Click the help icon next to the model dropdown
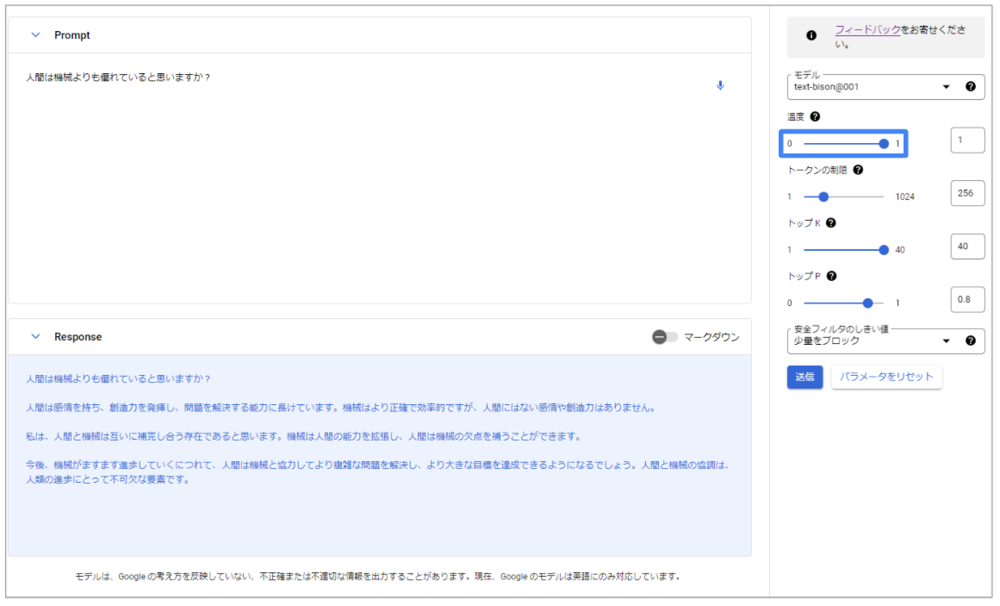This screenshot has height=606, width=1000. pyautogui.click(x=970, y=87)
